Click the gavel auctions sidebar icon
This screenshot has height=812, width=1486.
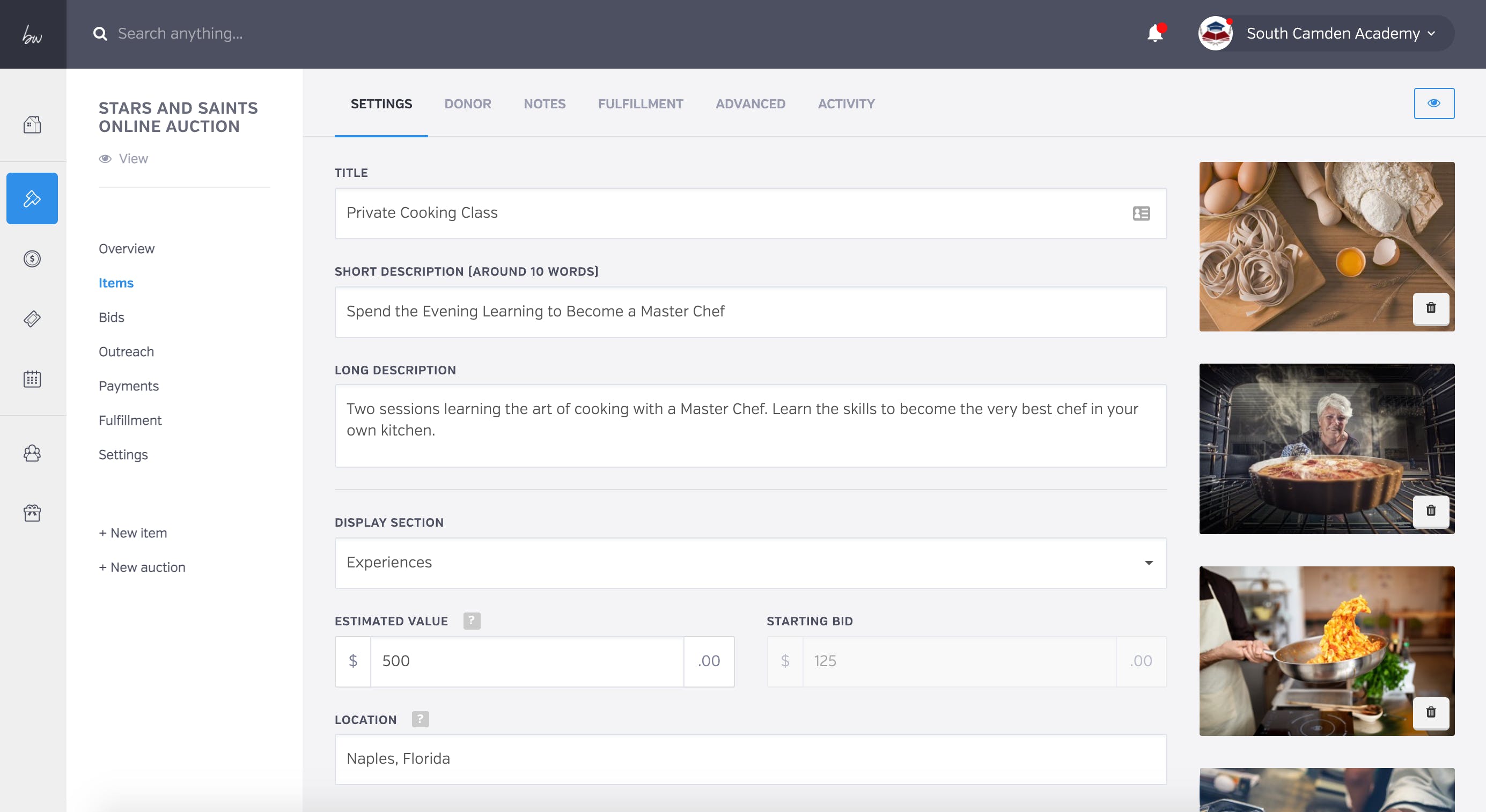(x=32, y=198)
